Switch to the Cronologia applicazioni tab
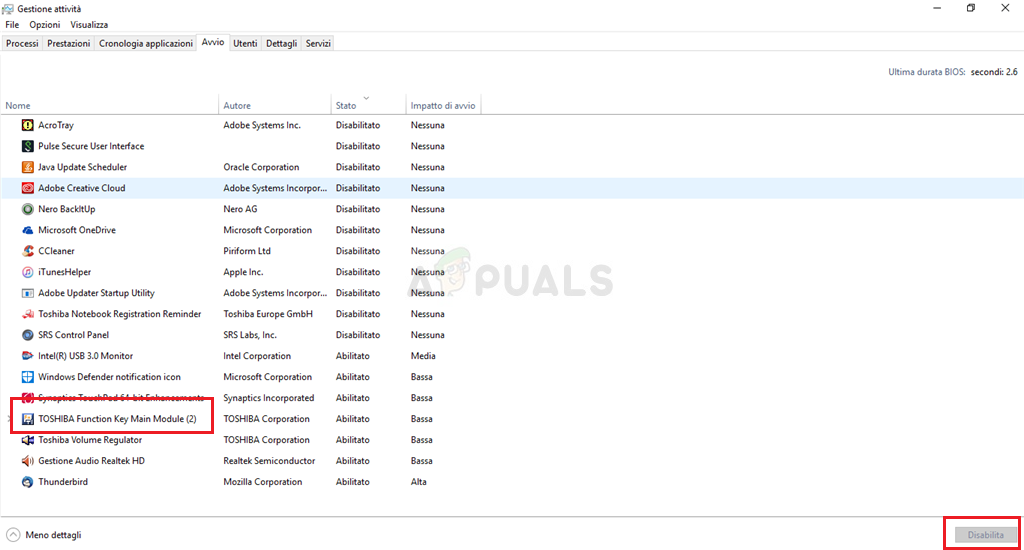 [146, 43]
